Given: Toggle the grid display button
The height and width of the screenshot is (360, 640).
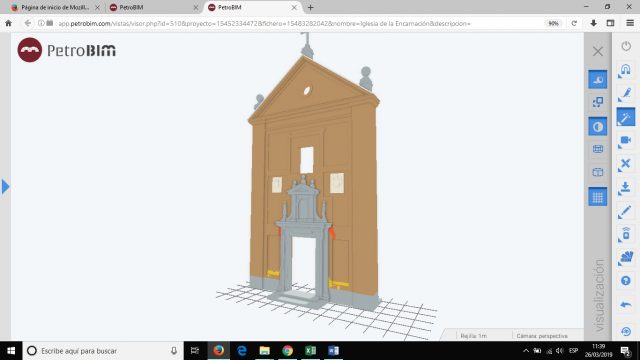Looking at the screenshot, I should click(598, 197).
